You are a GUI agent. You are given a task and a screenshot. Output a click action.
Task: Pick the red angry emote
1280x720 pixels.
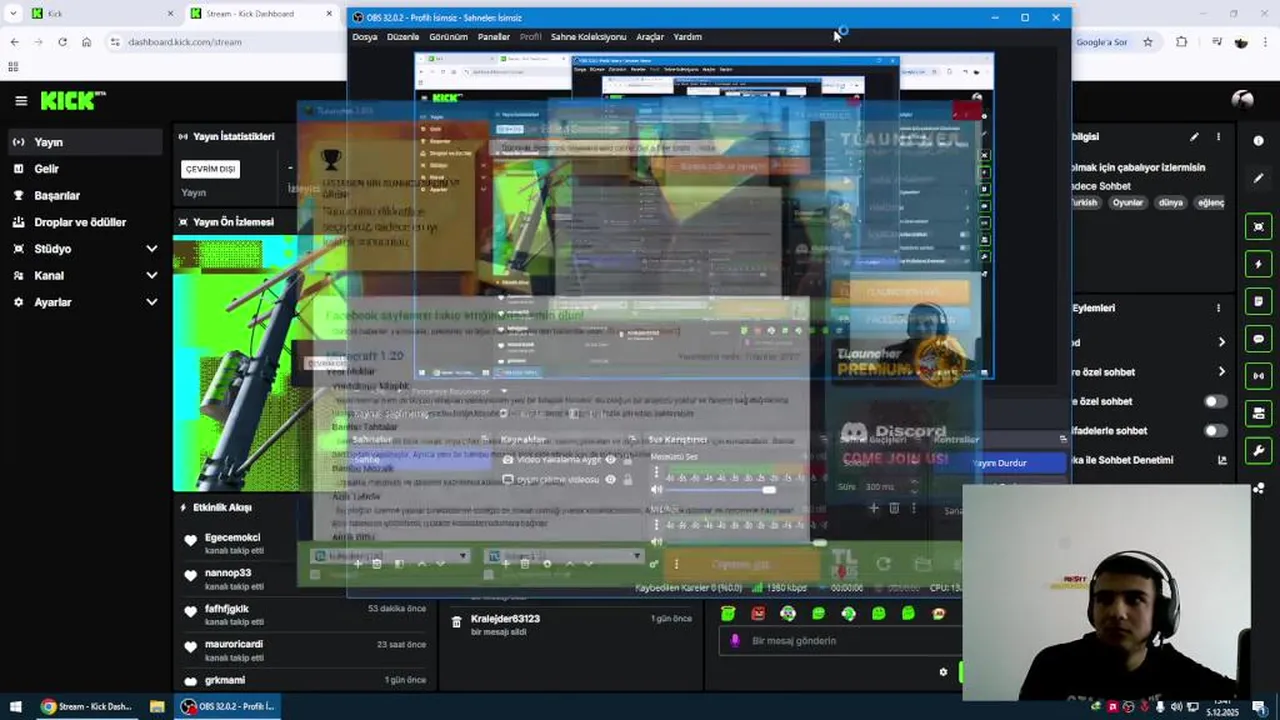tap(758, 613)
